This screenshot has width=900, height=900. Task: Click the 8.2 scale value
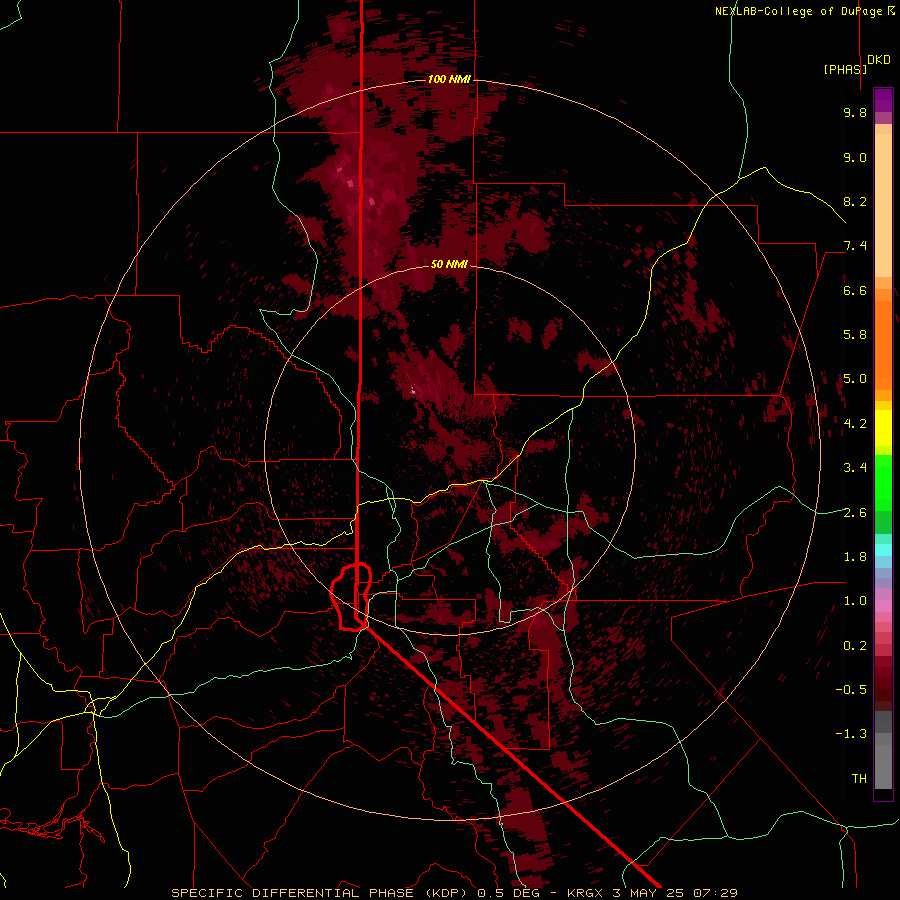pyautogui.click(x=855, y=201)
